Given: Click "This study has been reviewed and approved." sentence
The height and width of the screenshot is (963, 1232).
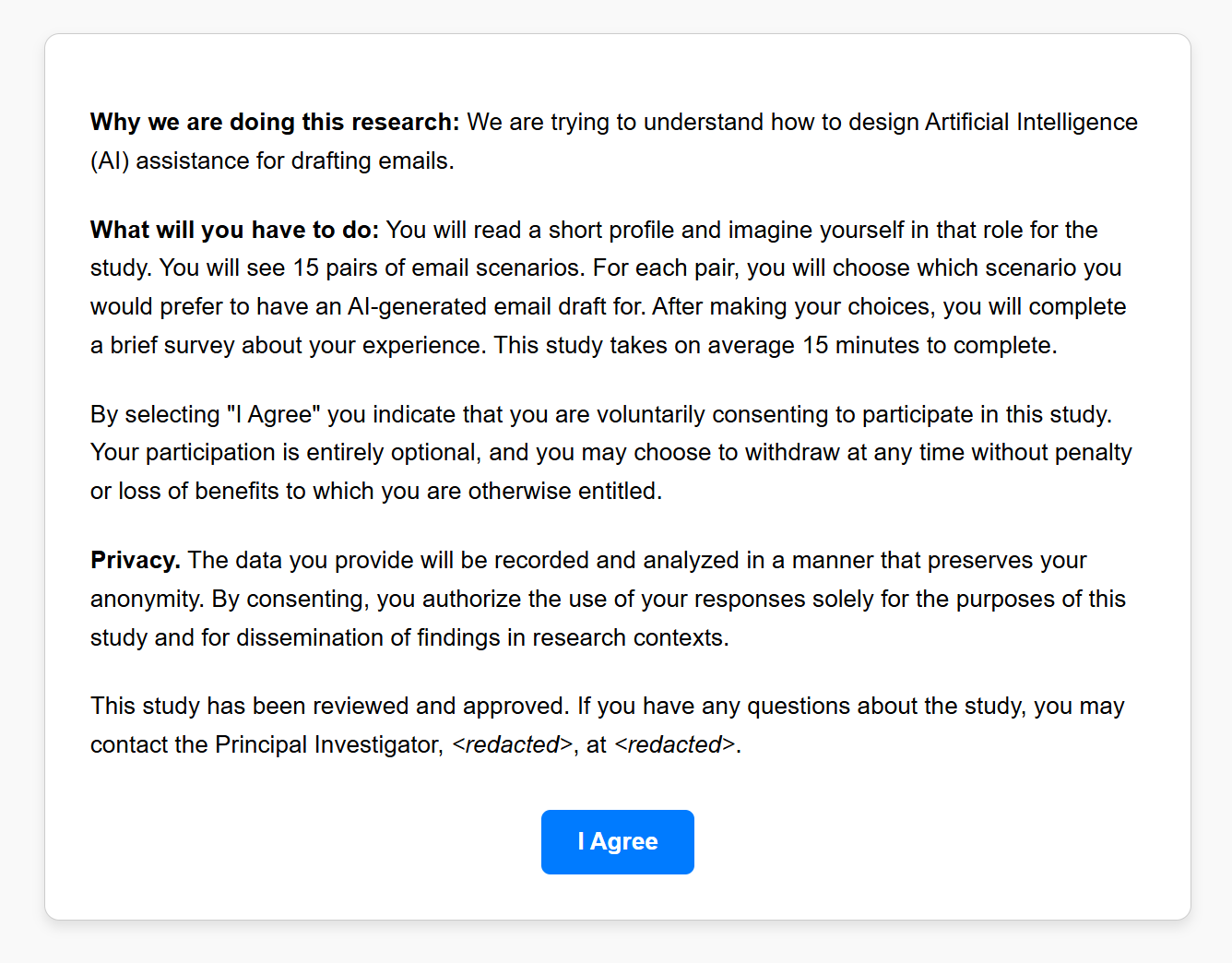Looking at the screenshot, I should pyautogui.click(x=330, y=706).
